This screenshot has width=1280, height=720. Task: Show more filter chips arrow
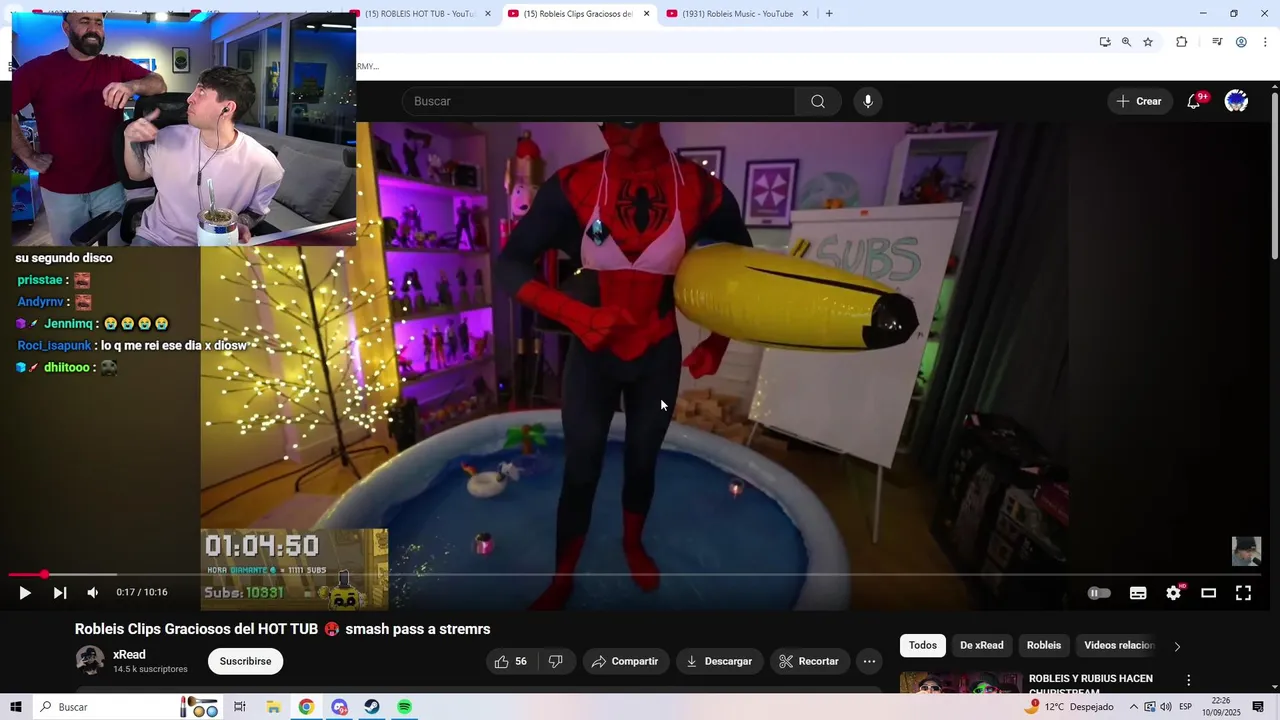pos(1177,646)
